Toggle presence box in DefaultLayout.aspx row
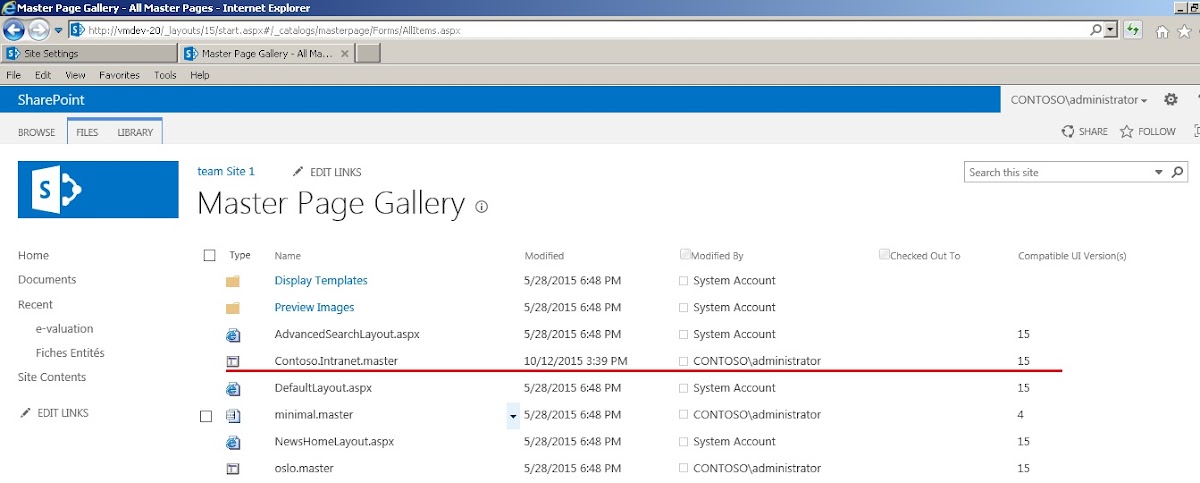1200x483 pixels. point(684,388)
